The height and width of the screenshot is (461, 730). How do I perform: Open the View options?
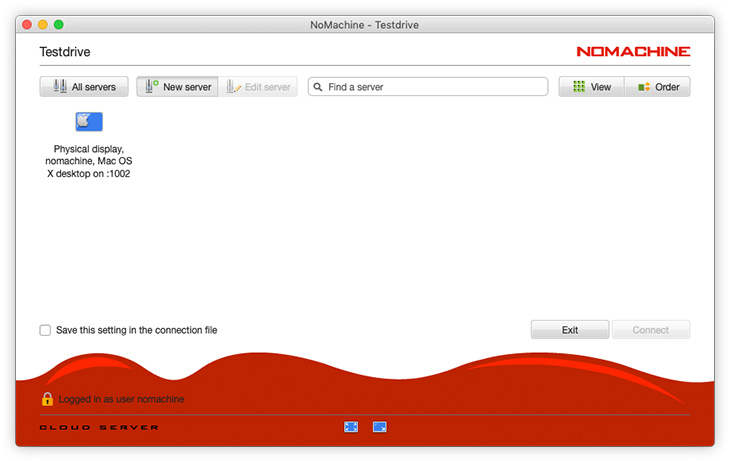click(591, 87)
